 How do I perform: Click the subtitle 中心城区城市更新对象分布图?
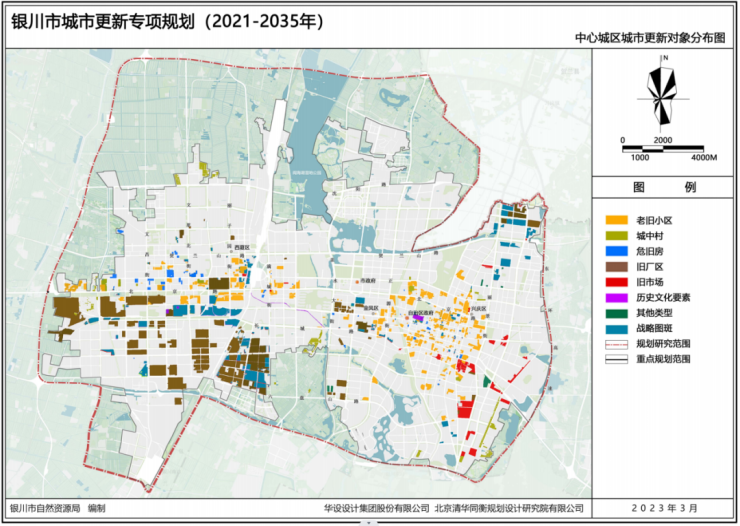point(650,38)
